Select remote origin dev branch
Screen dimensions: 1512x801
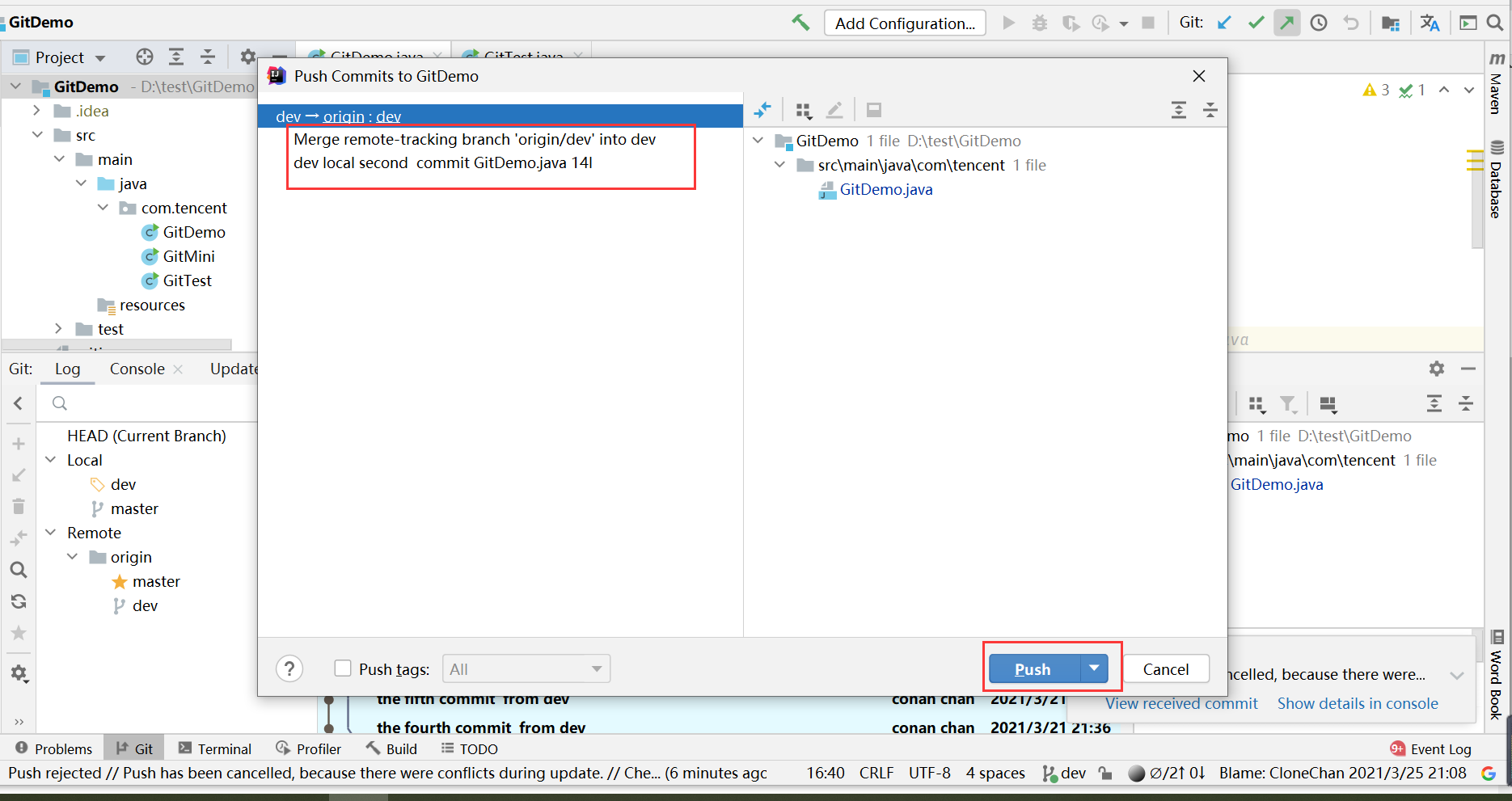[x=145, y=605]
